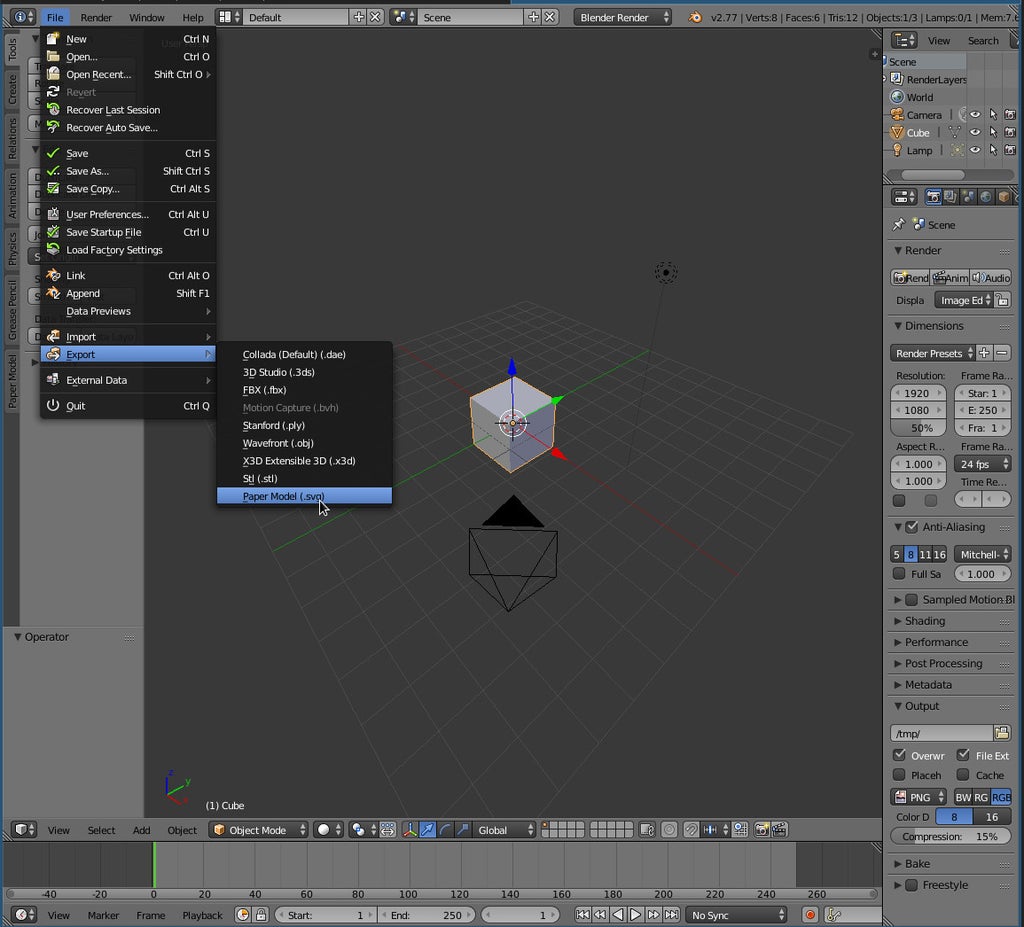
Task: Toggle Cube restrict-render camera icon
Action: [x=1011, y=133]
